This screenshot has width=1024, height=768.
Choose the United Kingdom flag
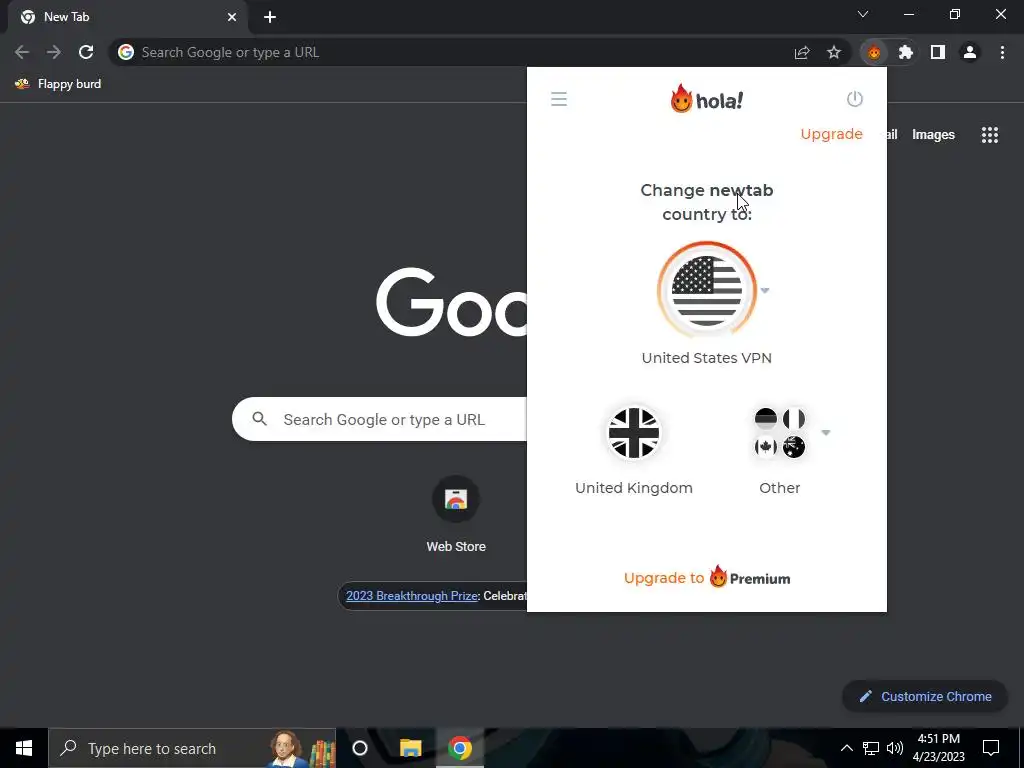coord(633,433)
